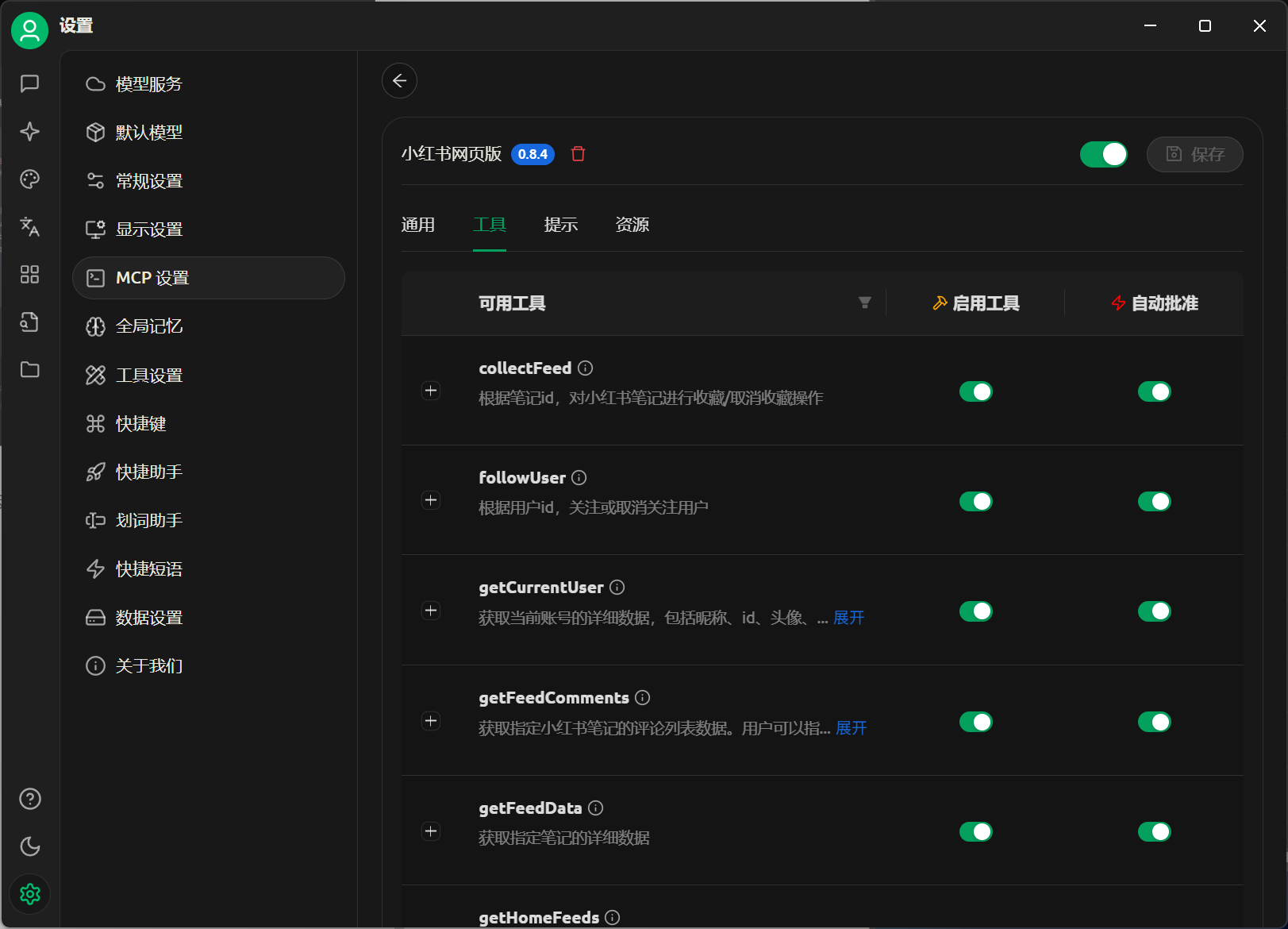The width and height of the screenshot is (1288, 929).
Task: Disable collectFeed tool in 启用工具 column
Action: click(x=976, y=391)
